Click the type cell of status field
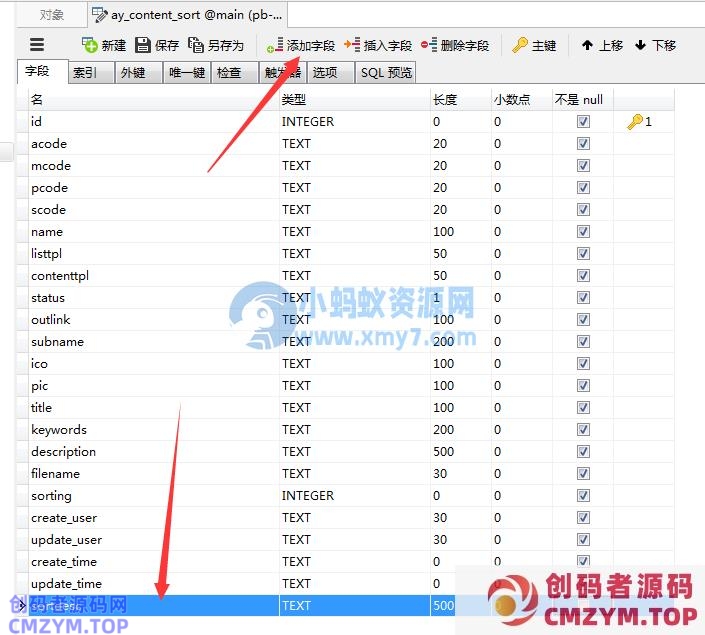Image resolution: width=705 pixels, height=635 pixels. click(296, 298)
